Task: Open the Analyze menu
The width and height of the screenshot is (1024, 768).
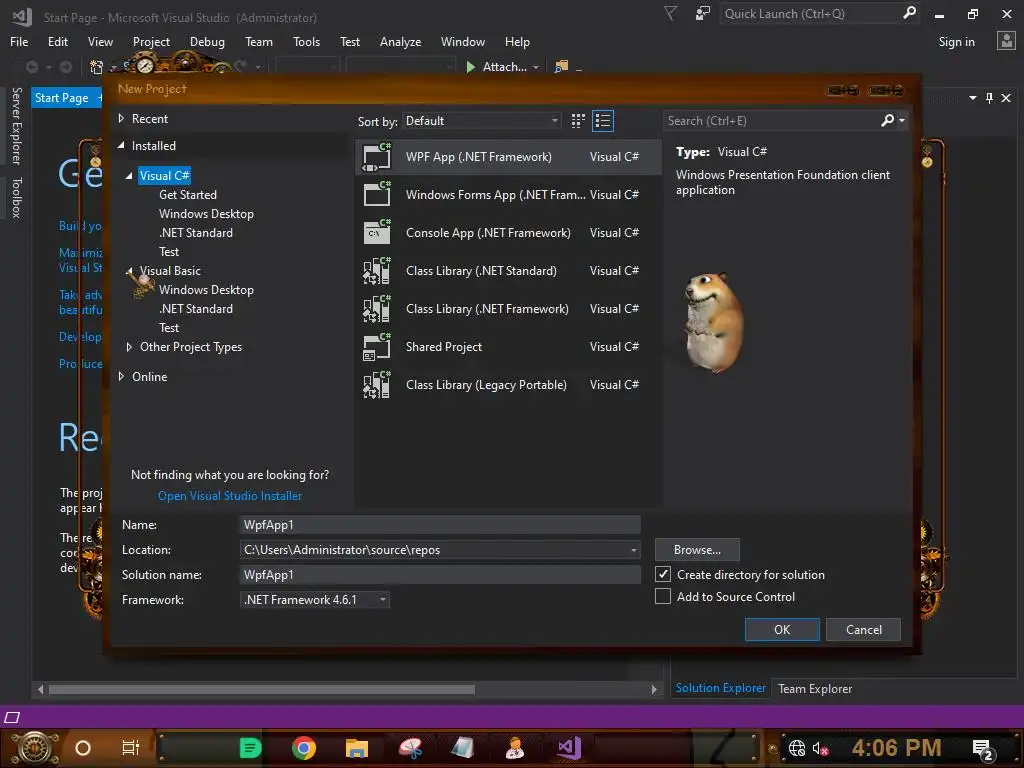Action: [400, 42]
